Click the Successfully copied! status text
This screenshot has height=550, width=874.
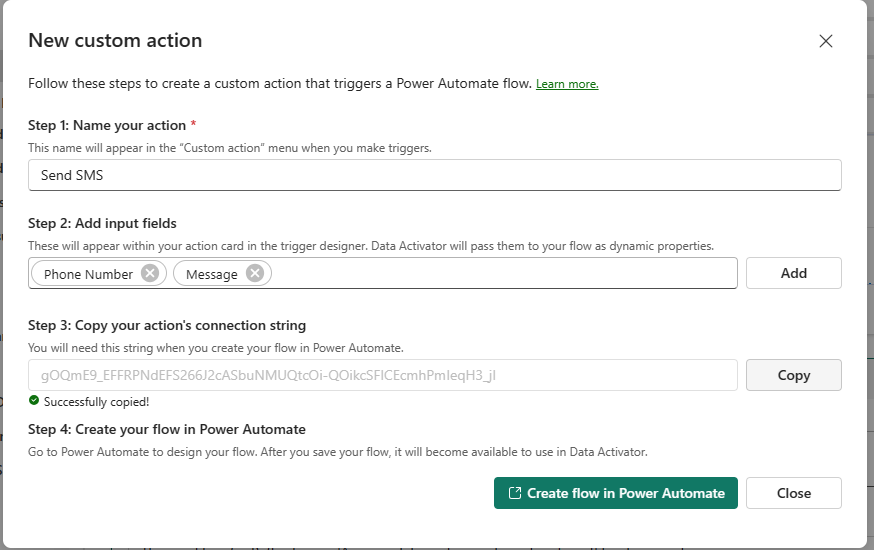(96, 402)
